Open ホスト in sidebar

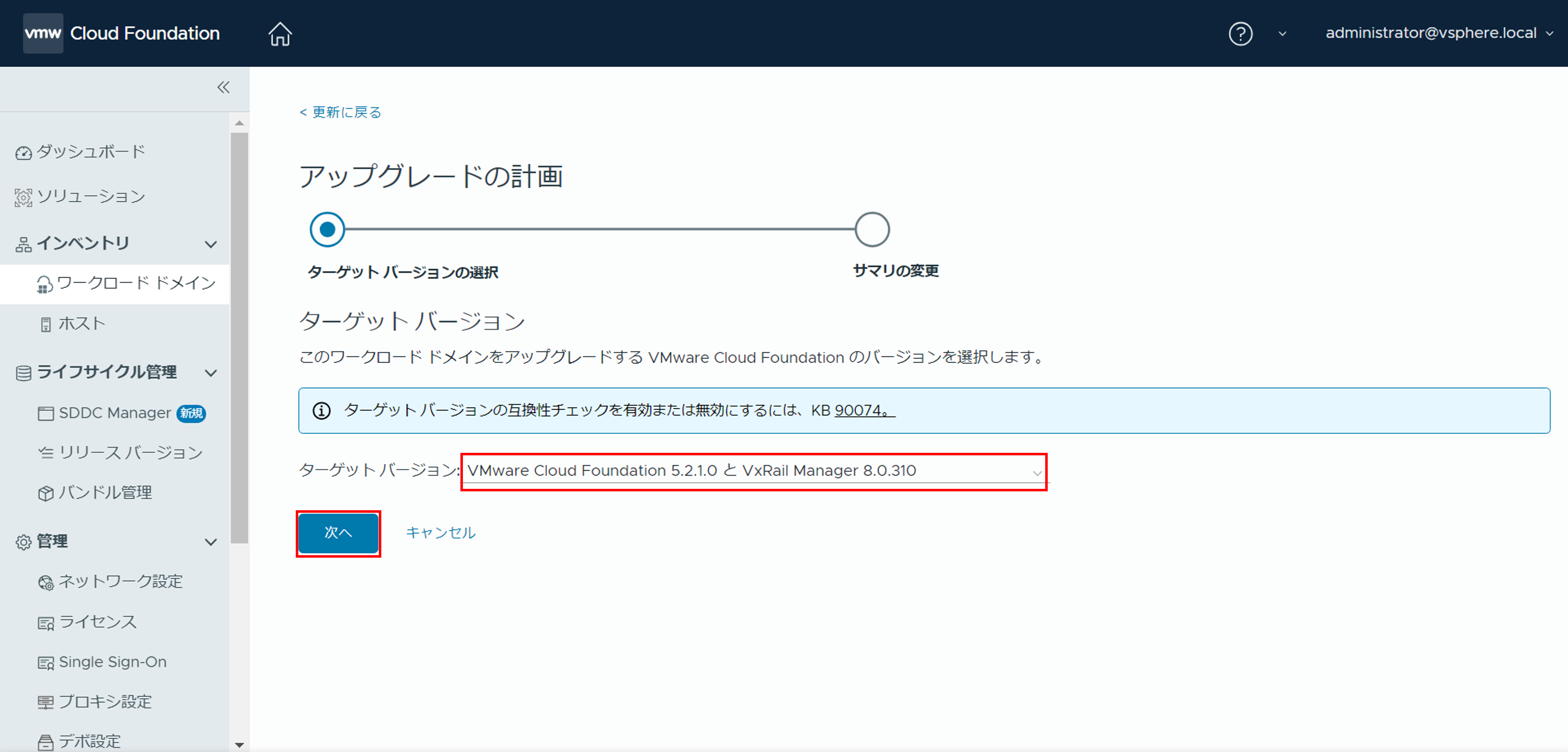pyautogui.click(x=82, y=323)
